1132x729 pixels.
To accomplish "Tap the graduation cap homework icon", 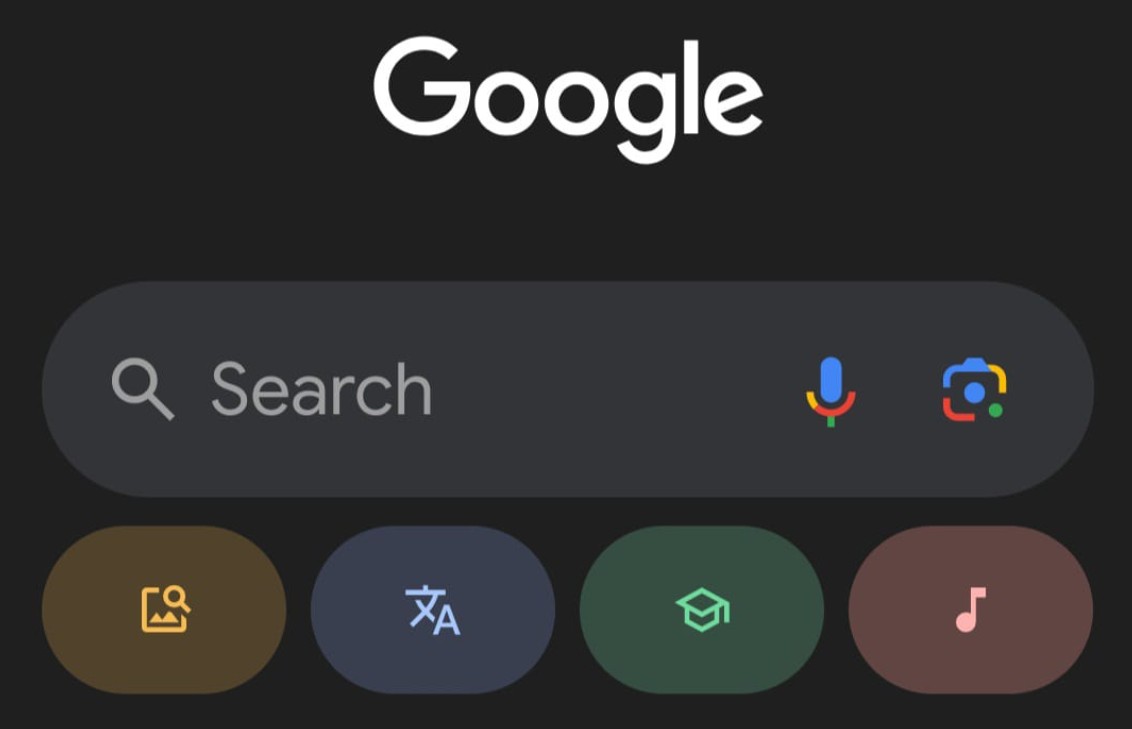I will pos(702,610).
